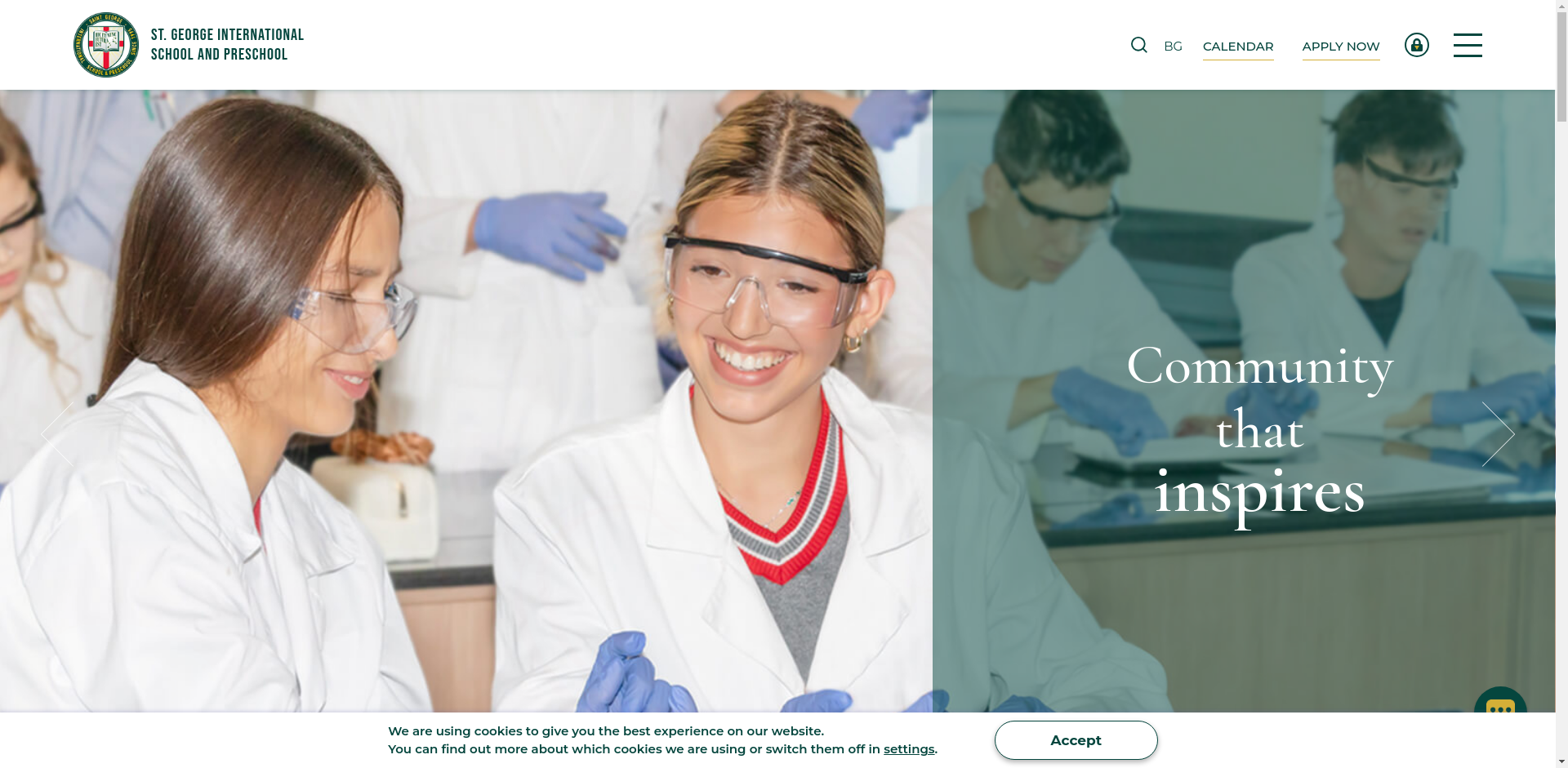Viewport: 1568px width, 768px height.
Task: Click St. George International School title text
Action: pyautogui.click(x=227, y=45)
